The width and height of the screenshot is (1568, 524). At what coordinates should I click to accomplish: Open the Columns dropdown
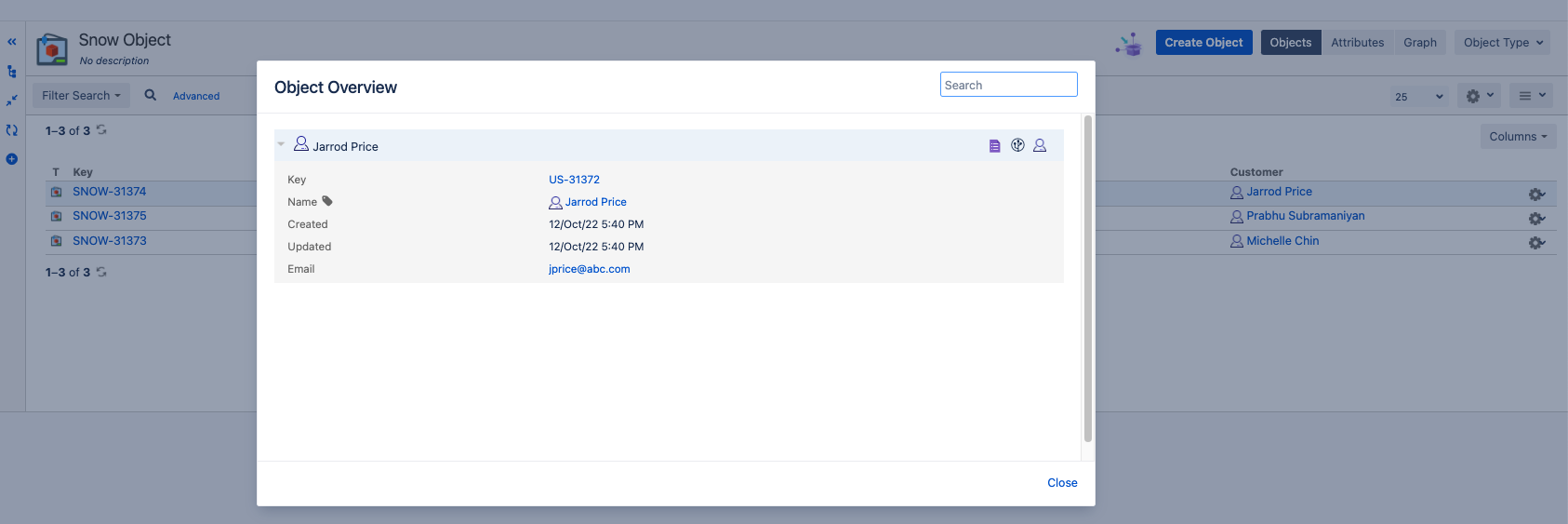pyautogui.click(x=1518, y=136)
